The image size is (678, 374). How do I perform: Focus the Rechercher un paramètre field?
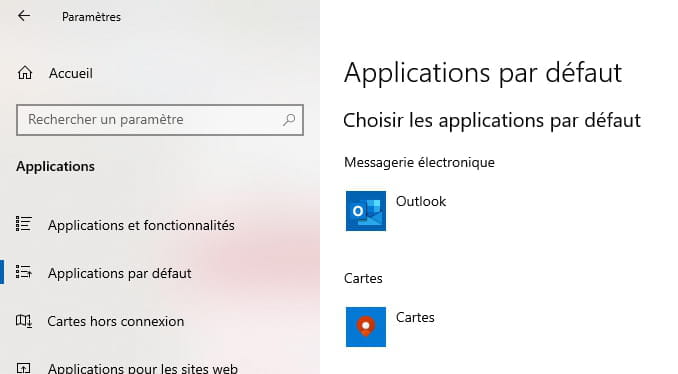pyautogui.click(x=160, y=120)
